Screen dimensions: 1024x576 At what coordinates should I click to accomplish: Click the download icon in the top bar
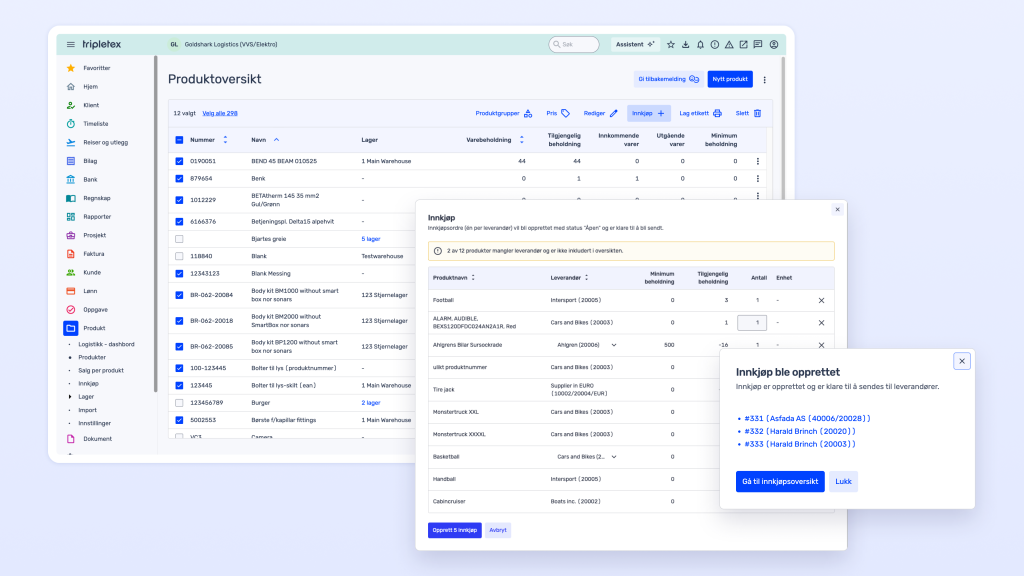(685, 44)
